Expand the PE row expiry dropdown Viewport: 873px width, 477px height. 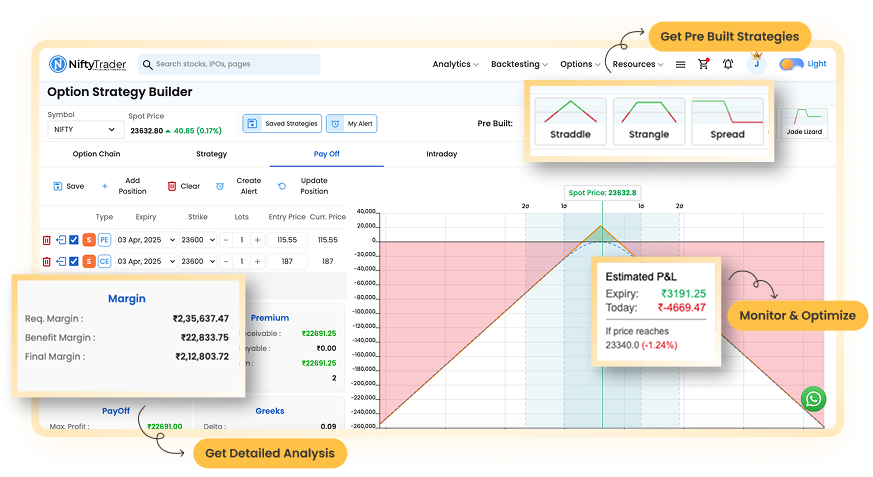coord(145,240)
